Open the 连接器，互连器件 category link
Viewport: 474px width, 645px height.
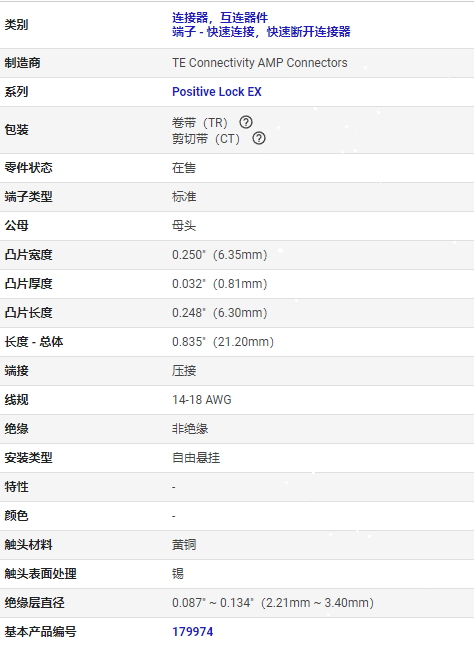[220, 18]
